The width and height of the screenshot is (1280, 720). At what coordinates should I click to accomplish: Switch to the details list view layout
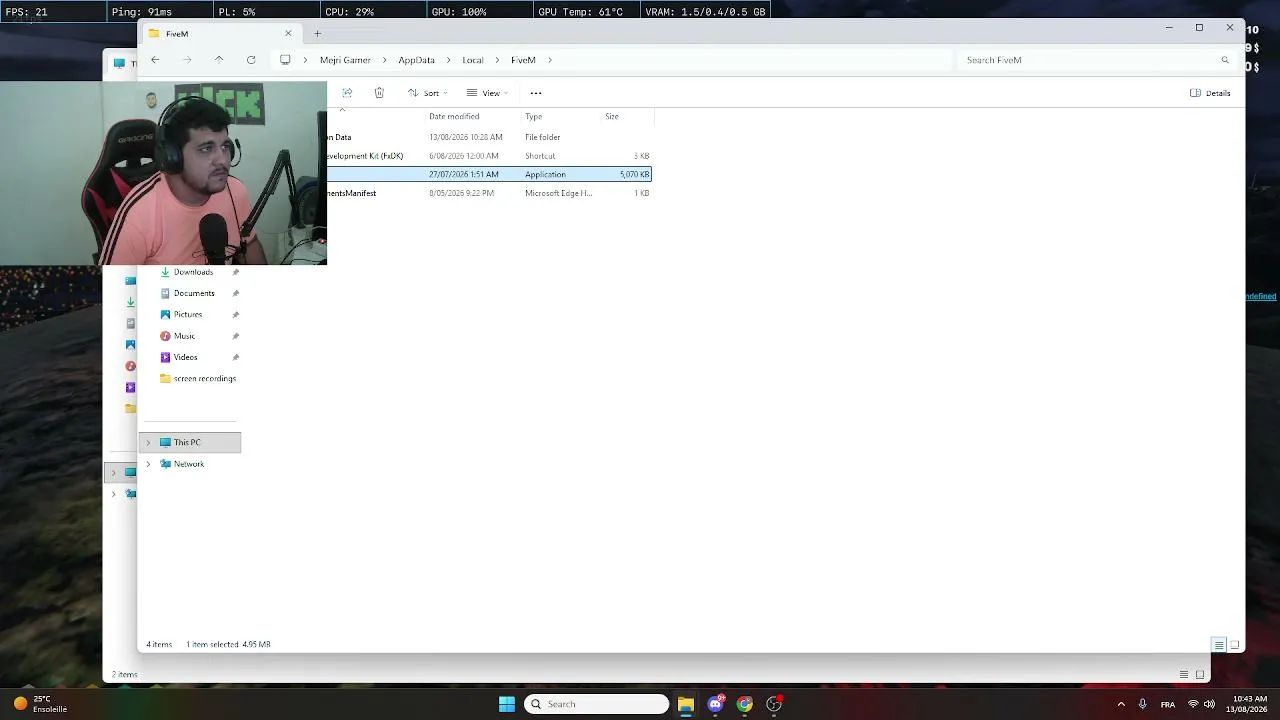[1219, 645]
